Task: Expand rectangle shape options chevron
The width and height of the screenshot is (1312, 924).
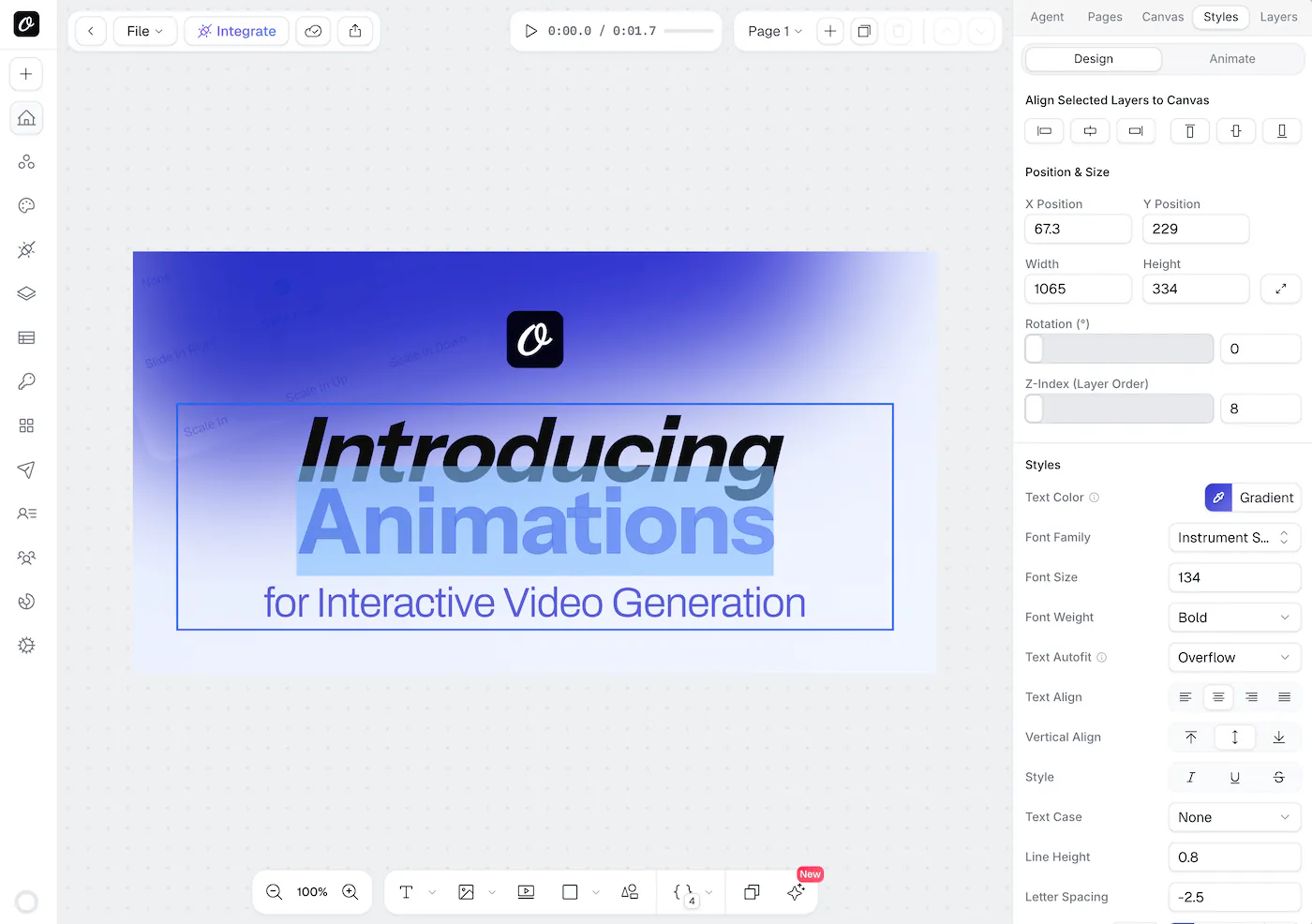Action: coord(596,892)
